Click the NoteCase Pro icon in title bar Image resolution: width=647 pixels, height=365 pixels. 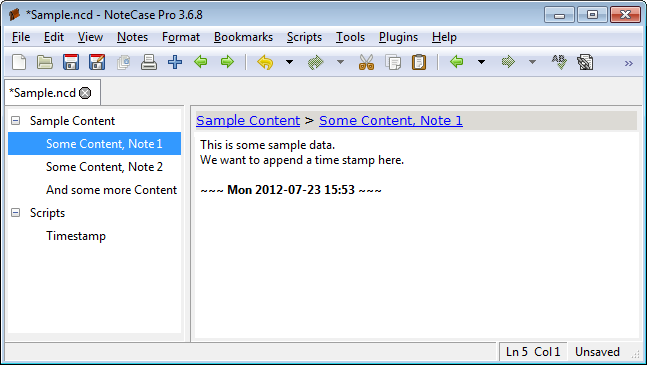14,15
